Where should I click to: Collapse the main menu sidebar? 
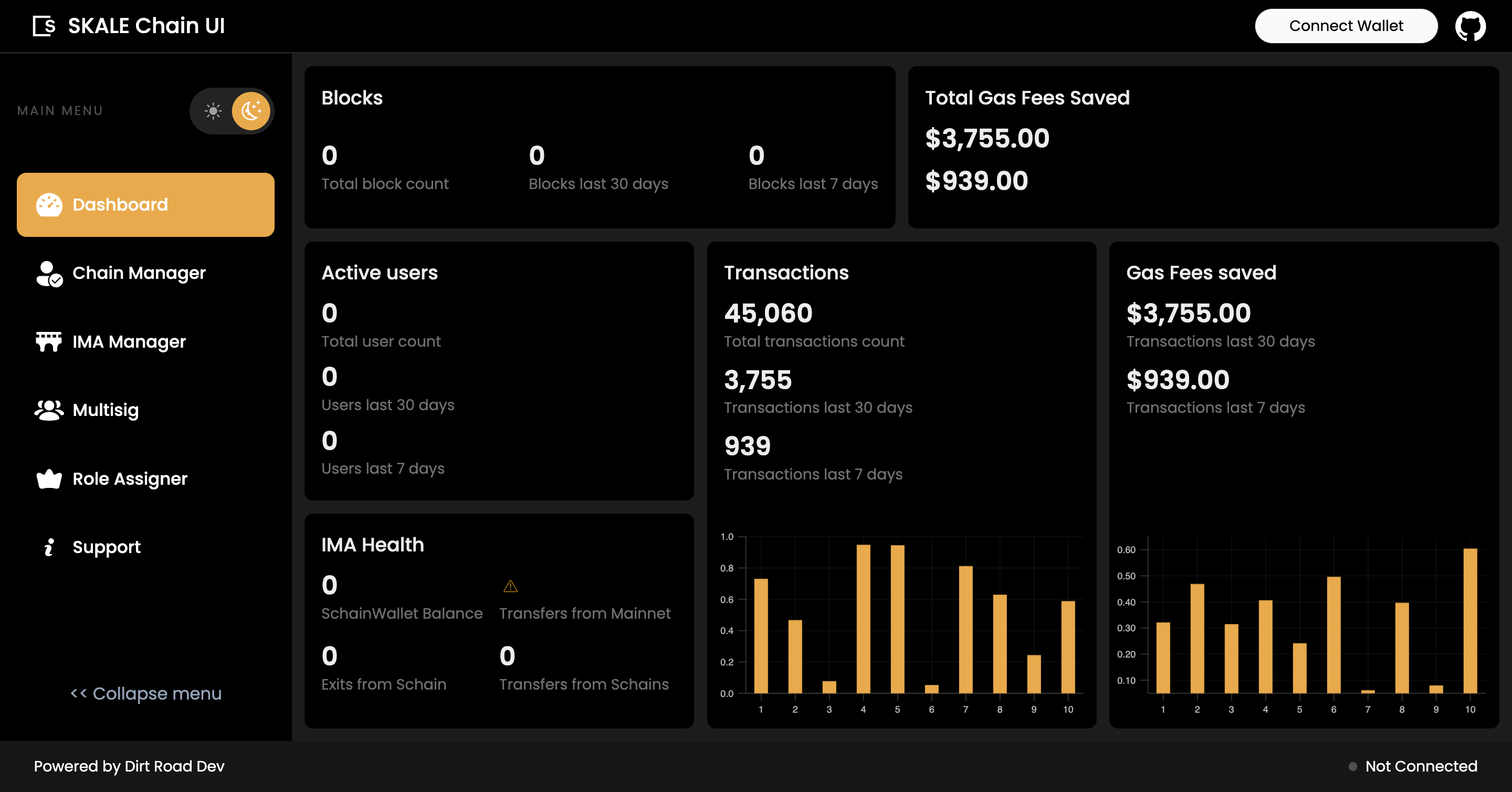tap(145, 693)
